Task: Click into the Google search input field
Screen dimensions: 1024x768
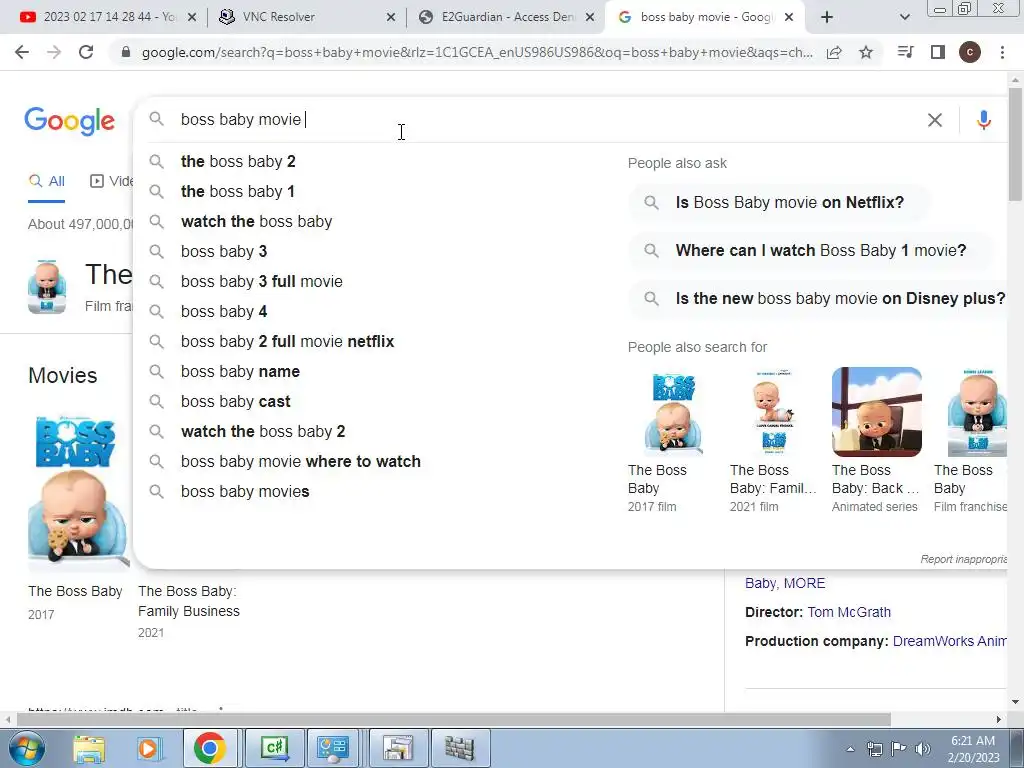Action: coord(549,120)
